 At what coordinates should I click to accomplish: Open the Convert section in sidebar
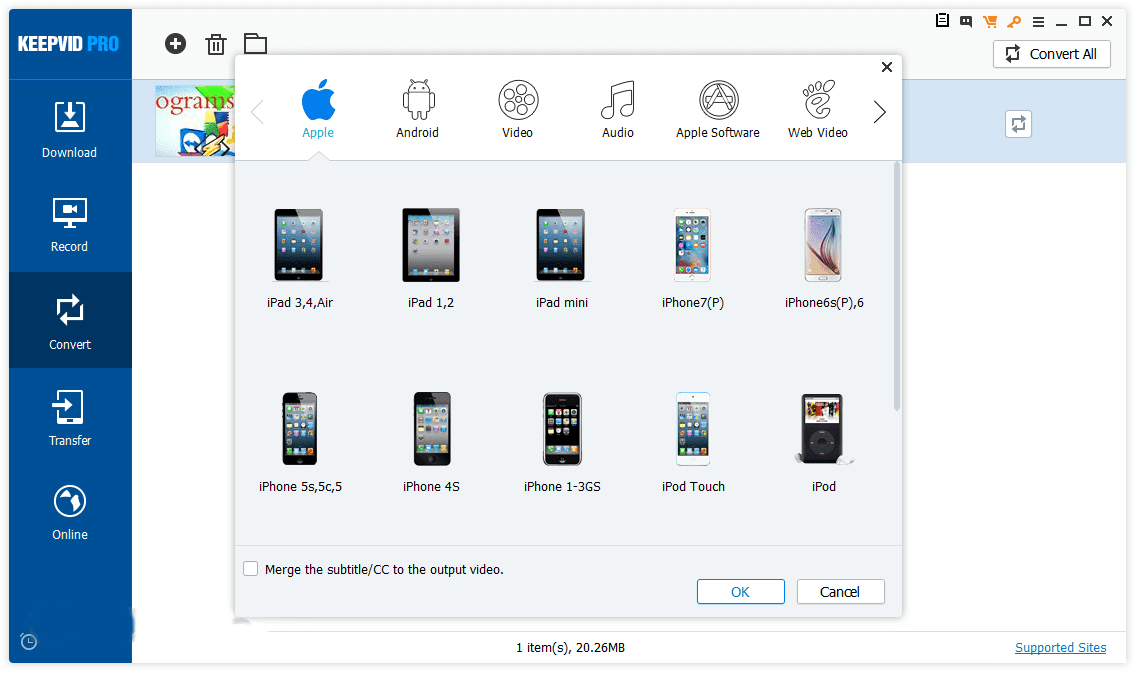pyautogui.click(x=70, y=320)
